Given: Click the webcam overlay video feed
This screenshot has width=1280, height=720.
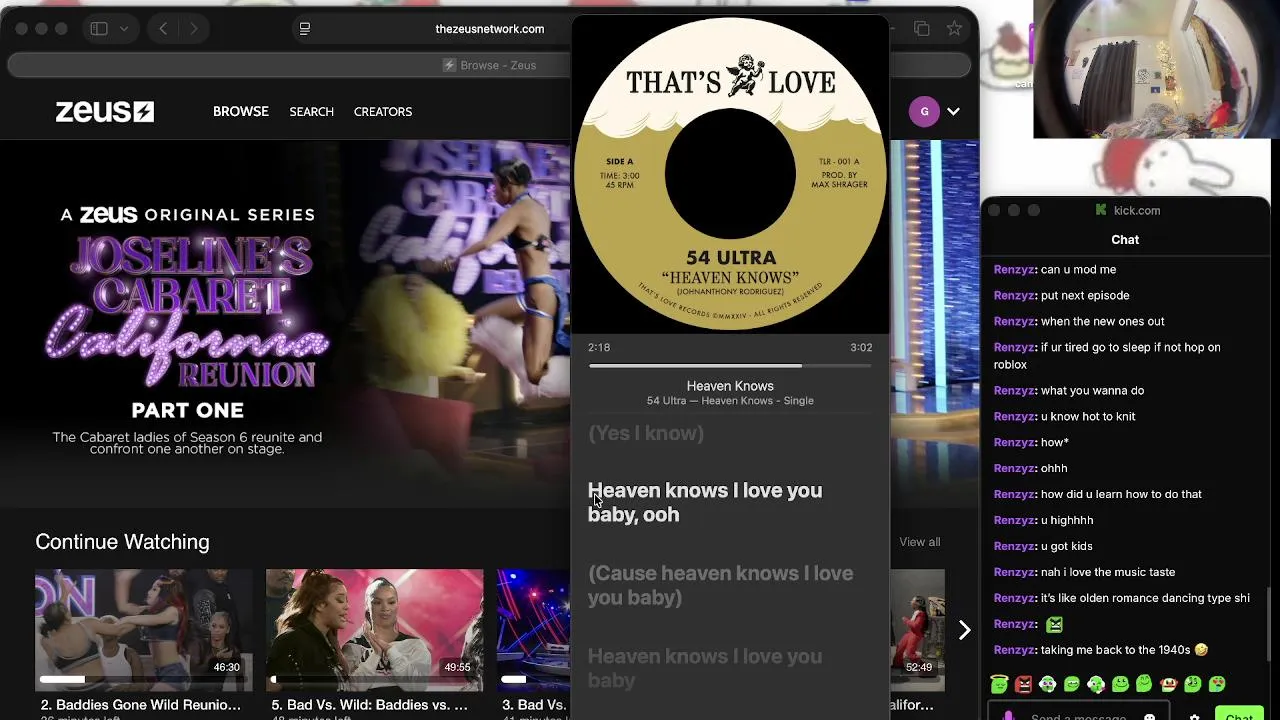Looking at the screenshot, I should point(1156,69).
